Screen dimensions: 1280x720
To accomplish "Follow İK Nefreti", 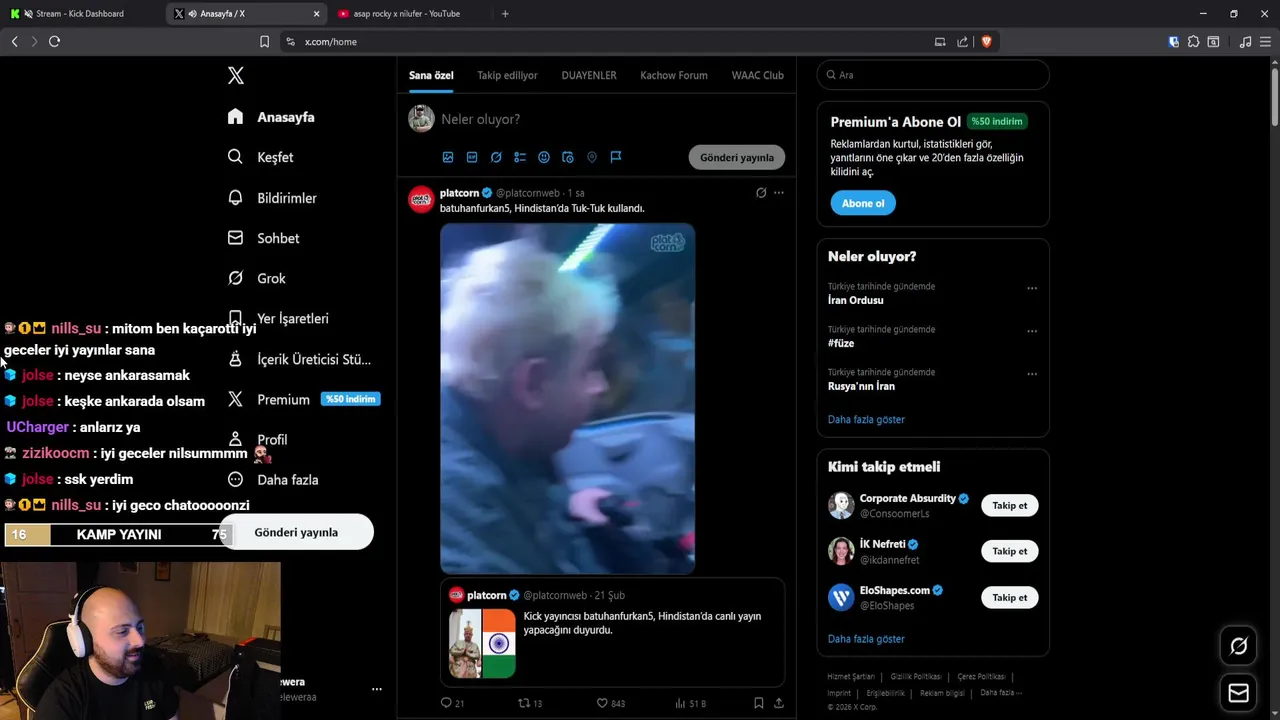I will (x=1010, y=551).
